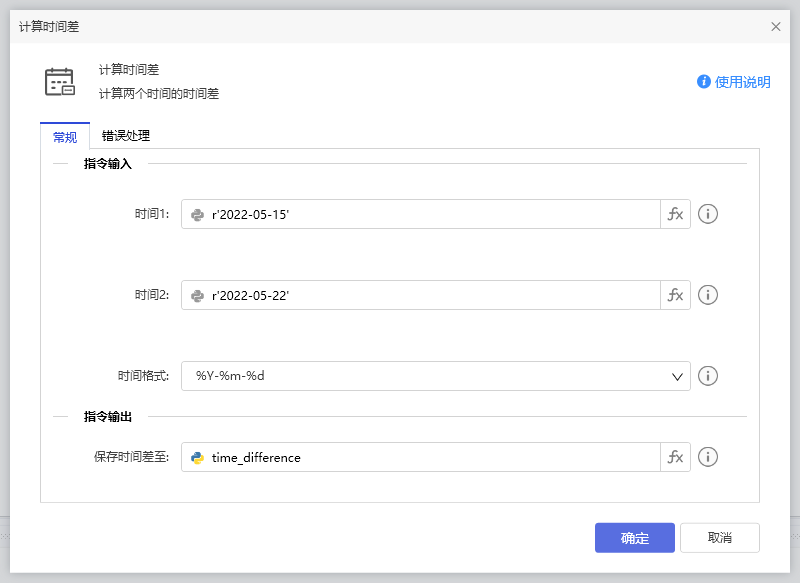Viewport: 800px width, 583px height.
Task: Show info tooltip for 时间1 field
Action: point(708,214)
